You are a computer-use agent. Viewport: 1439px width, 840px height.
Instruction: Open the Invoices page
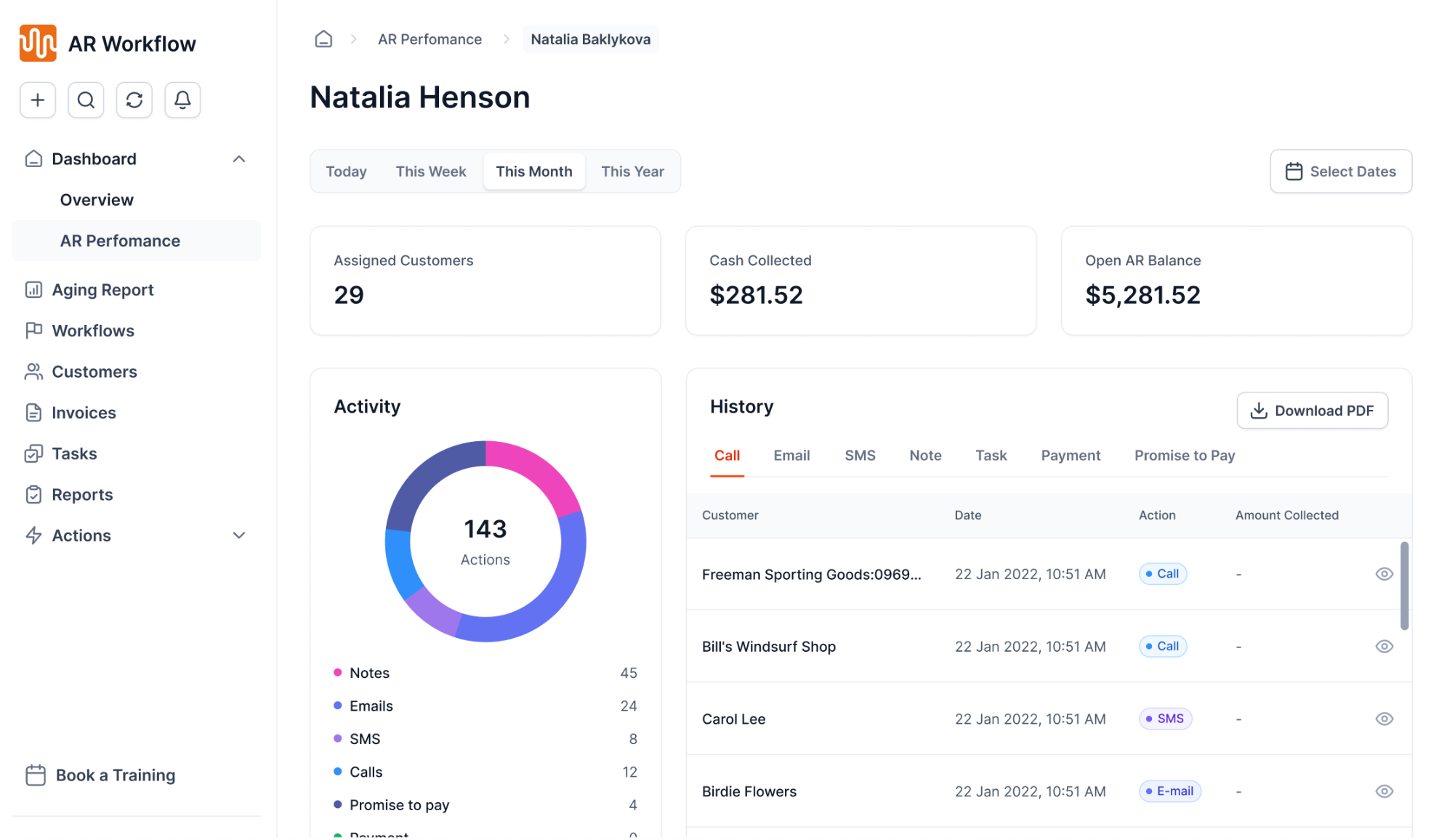click(x=84, y=413)
